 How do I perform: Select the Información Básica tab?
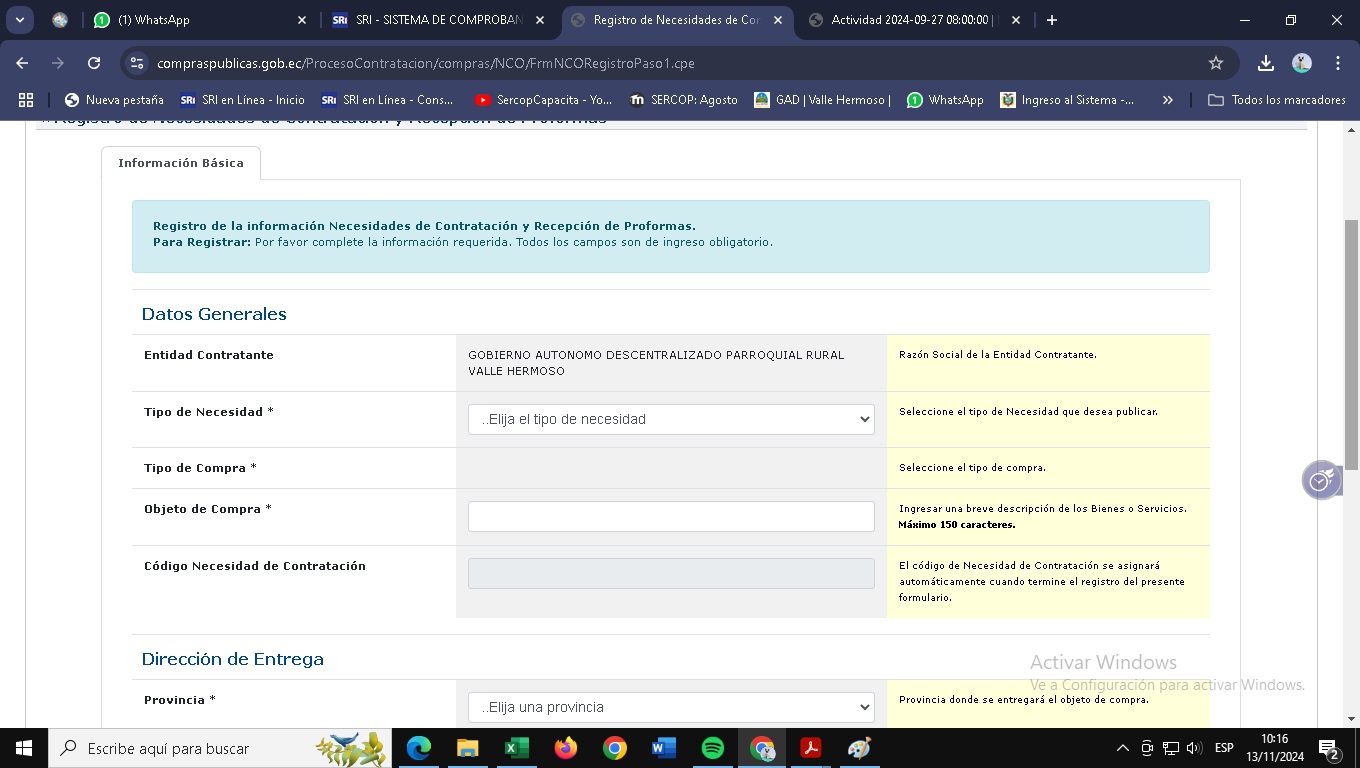[181, 163]
